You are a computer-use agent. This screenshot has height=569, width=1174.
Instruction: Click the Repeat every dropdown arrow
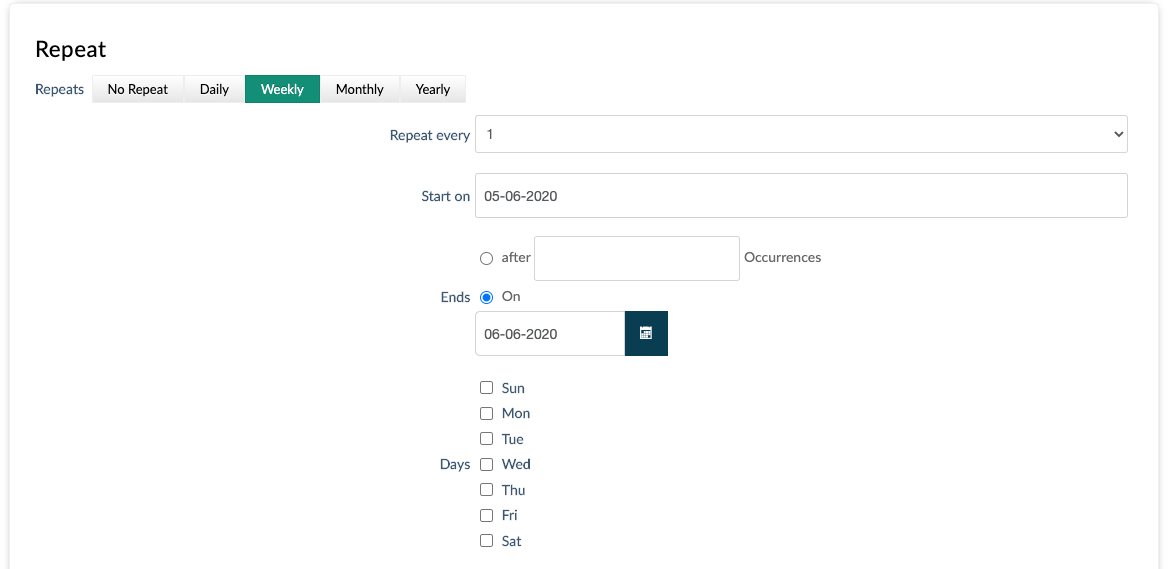click(1117, 134)
